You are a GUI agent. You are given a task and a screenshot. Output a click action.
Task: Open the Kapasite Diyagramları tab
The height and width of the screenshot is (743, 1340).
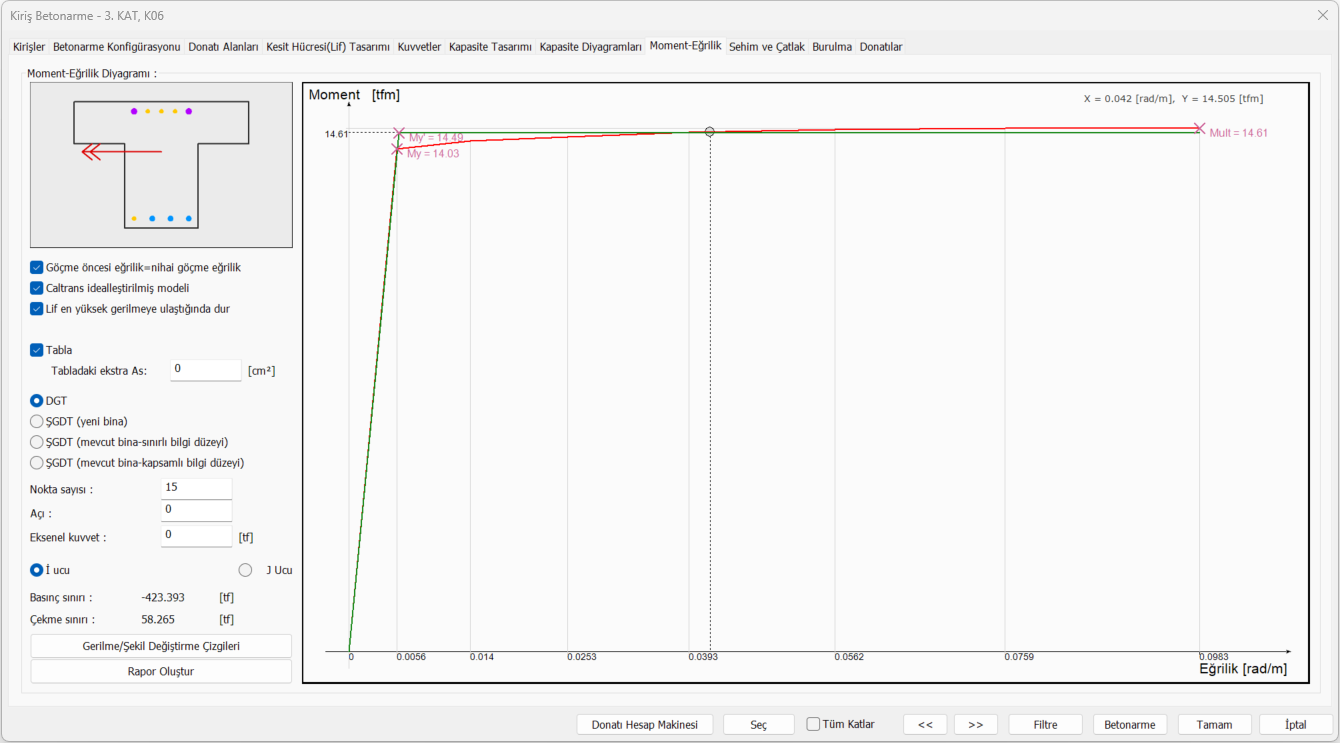click(x=590, y=47)
